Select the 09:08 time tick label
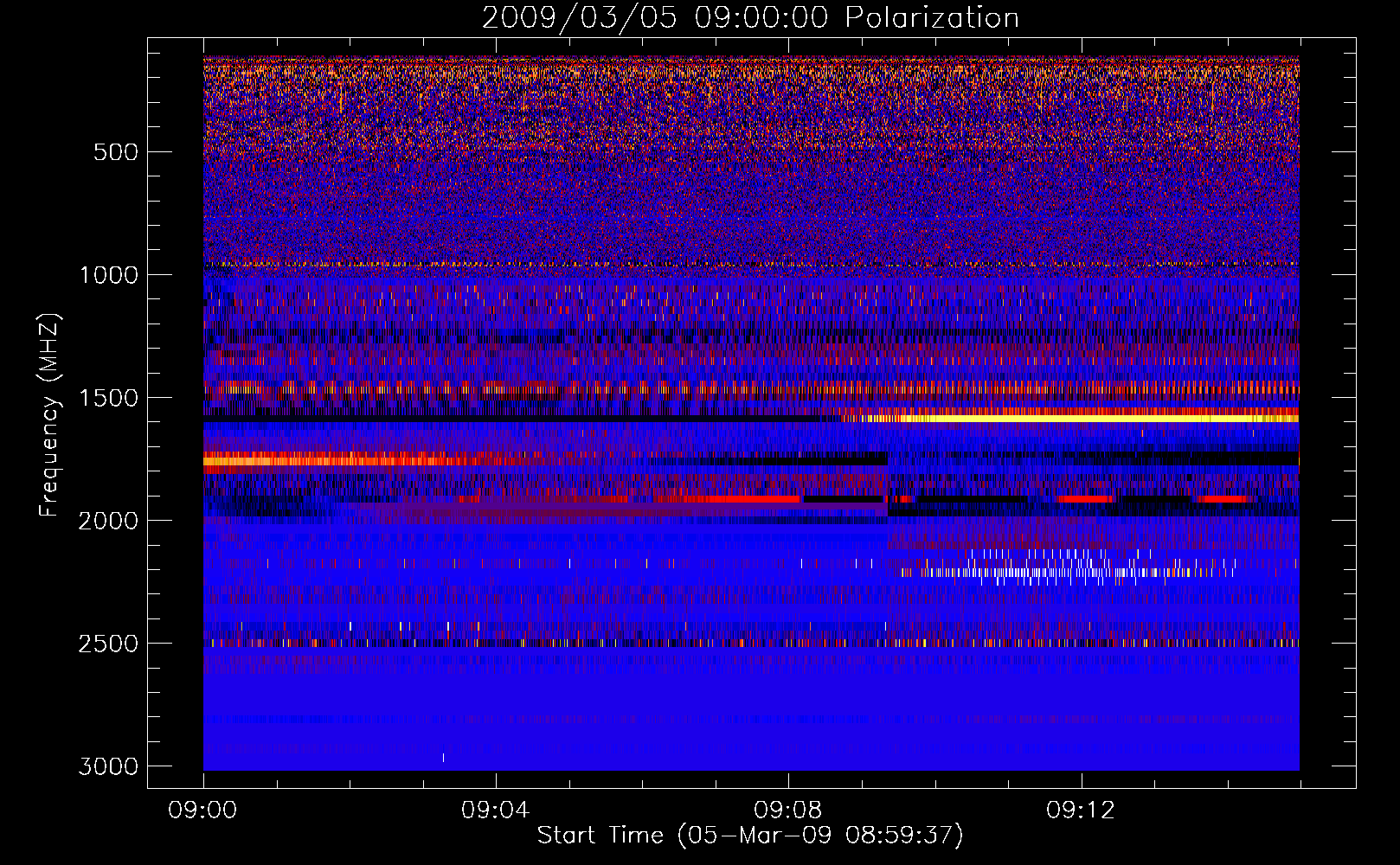 (788, 811)
